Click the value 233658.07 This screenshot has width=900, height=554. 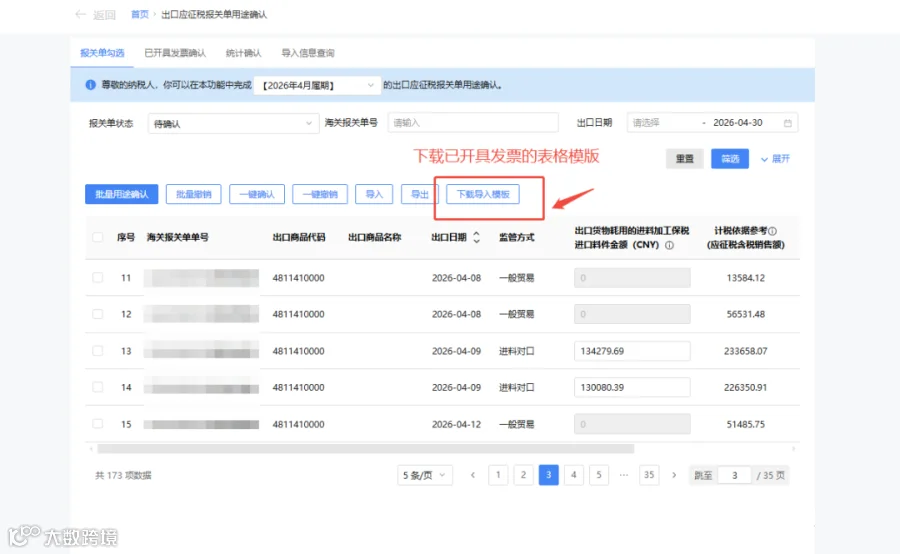tap(746, 351)
